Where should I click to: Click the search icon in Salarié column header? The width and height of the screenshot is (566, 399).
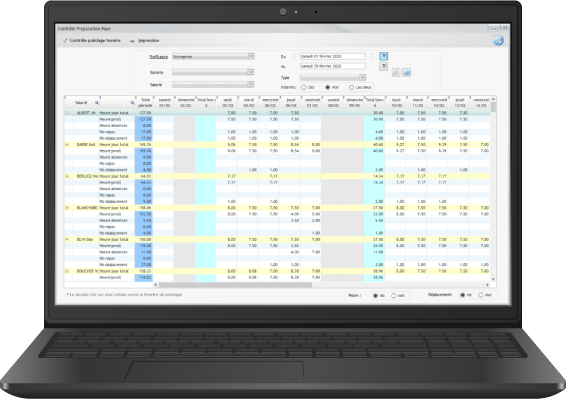(x=97, y=103)
